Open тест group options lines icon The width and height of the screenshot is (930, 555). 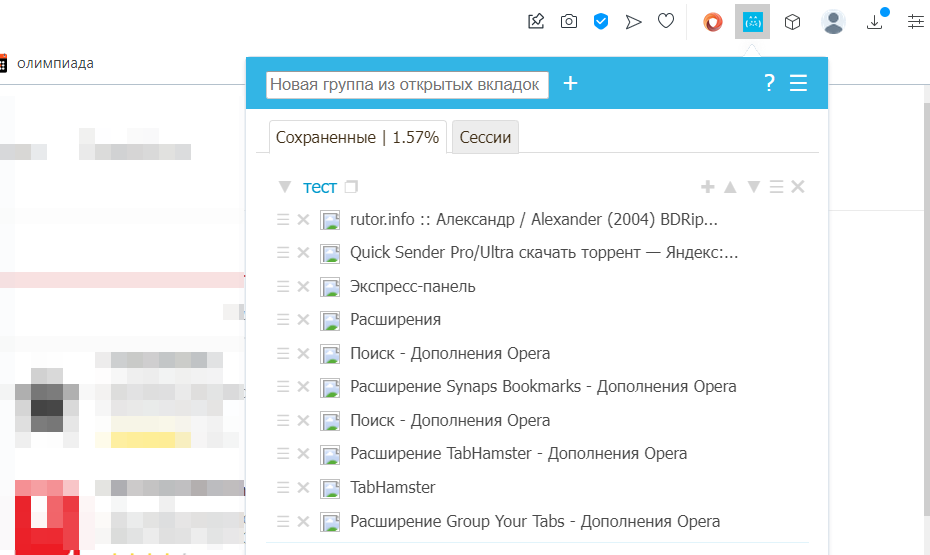coord(776,187)
